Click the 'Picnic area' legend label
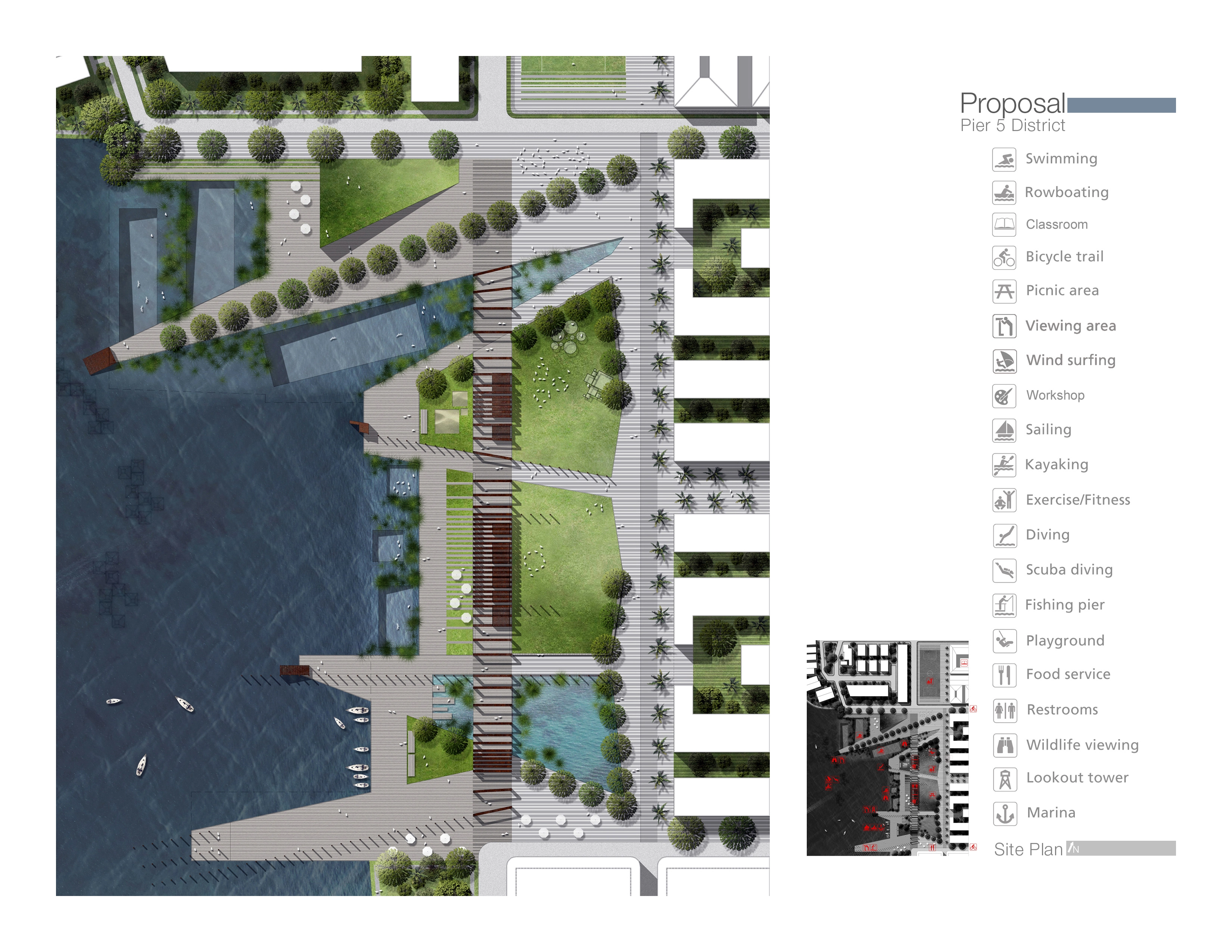The height and width of the screenshot is (952, 1232). (1062, 290)
